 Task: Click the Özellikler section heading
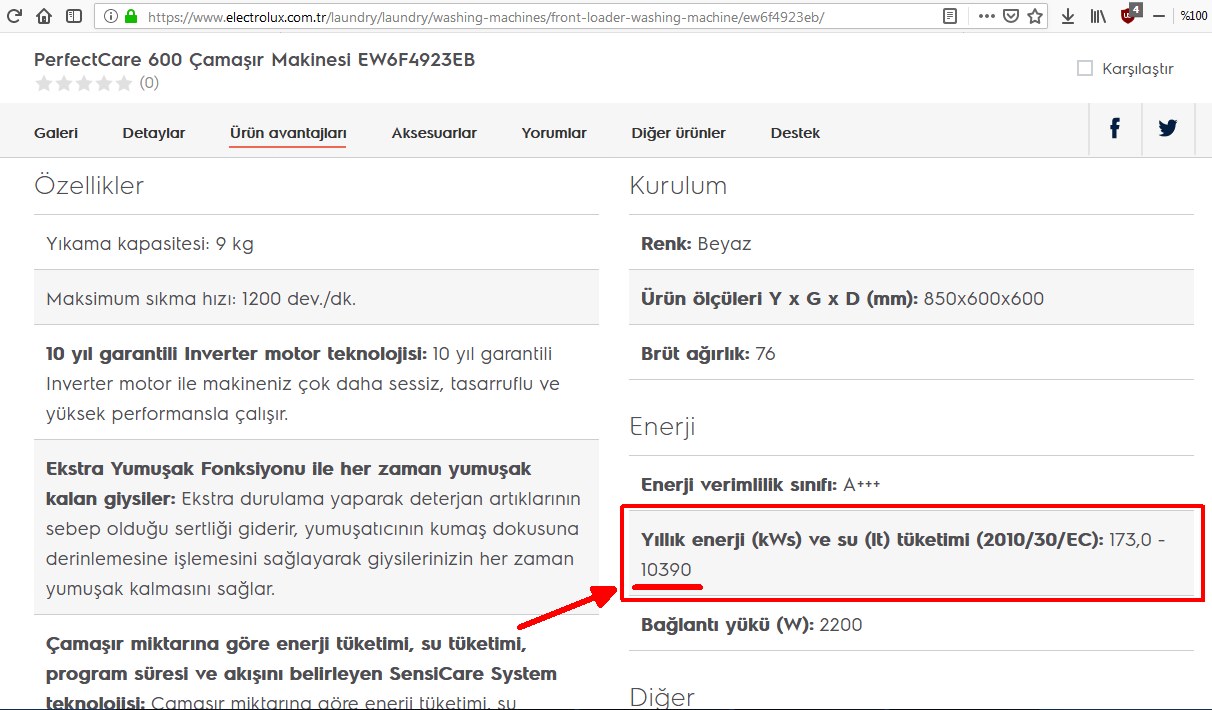[x=89, y=185]
